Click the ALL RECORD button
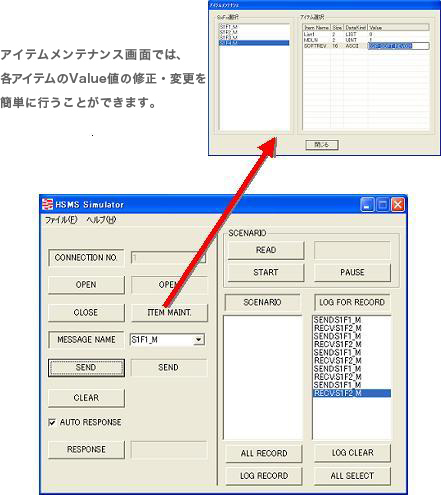 tap(264, 453)
